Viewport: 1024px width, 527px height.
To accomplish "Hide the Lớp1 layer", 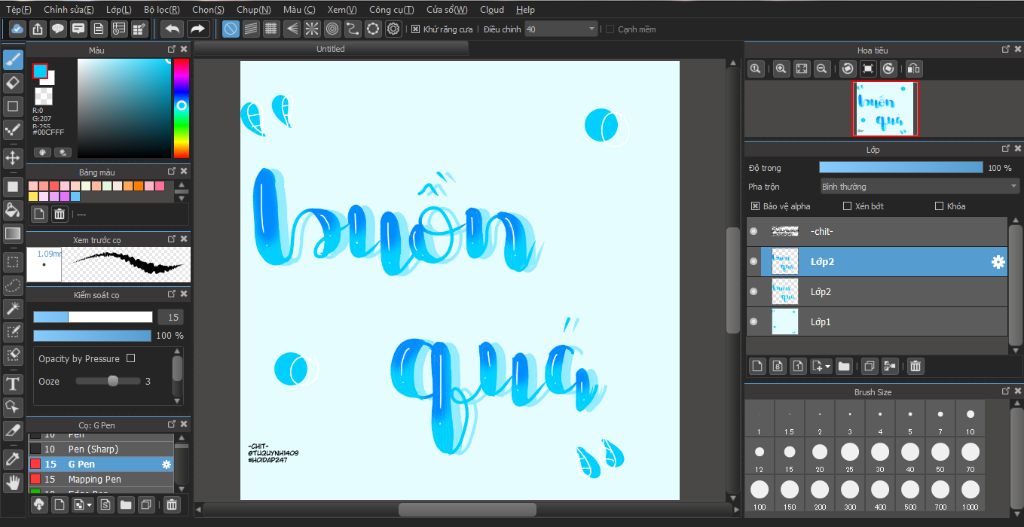I will (754, 322).
